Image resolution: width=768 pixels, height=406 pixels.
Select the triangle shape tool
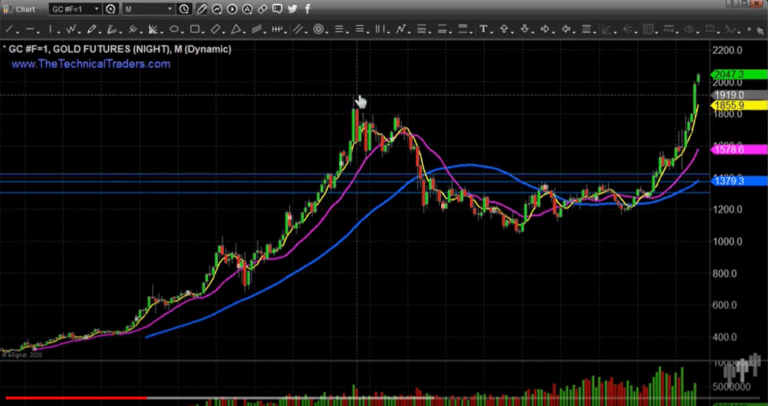click(236, 29)
